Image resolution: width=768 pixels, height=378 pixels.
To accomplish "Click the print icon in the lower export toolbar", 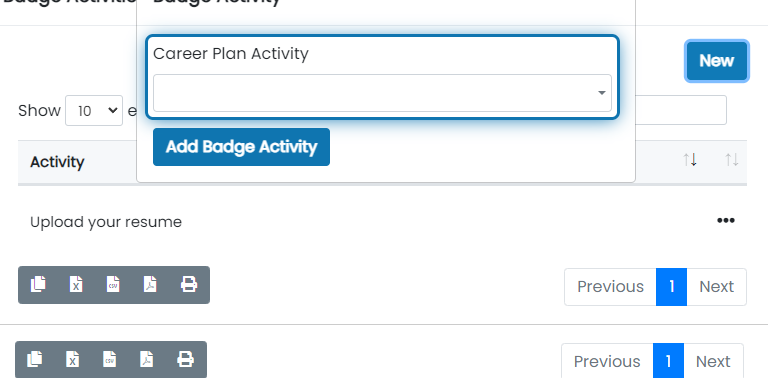I will (x=186, y=359).
